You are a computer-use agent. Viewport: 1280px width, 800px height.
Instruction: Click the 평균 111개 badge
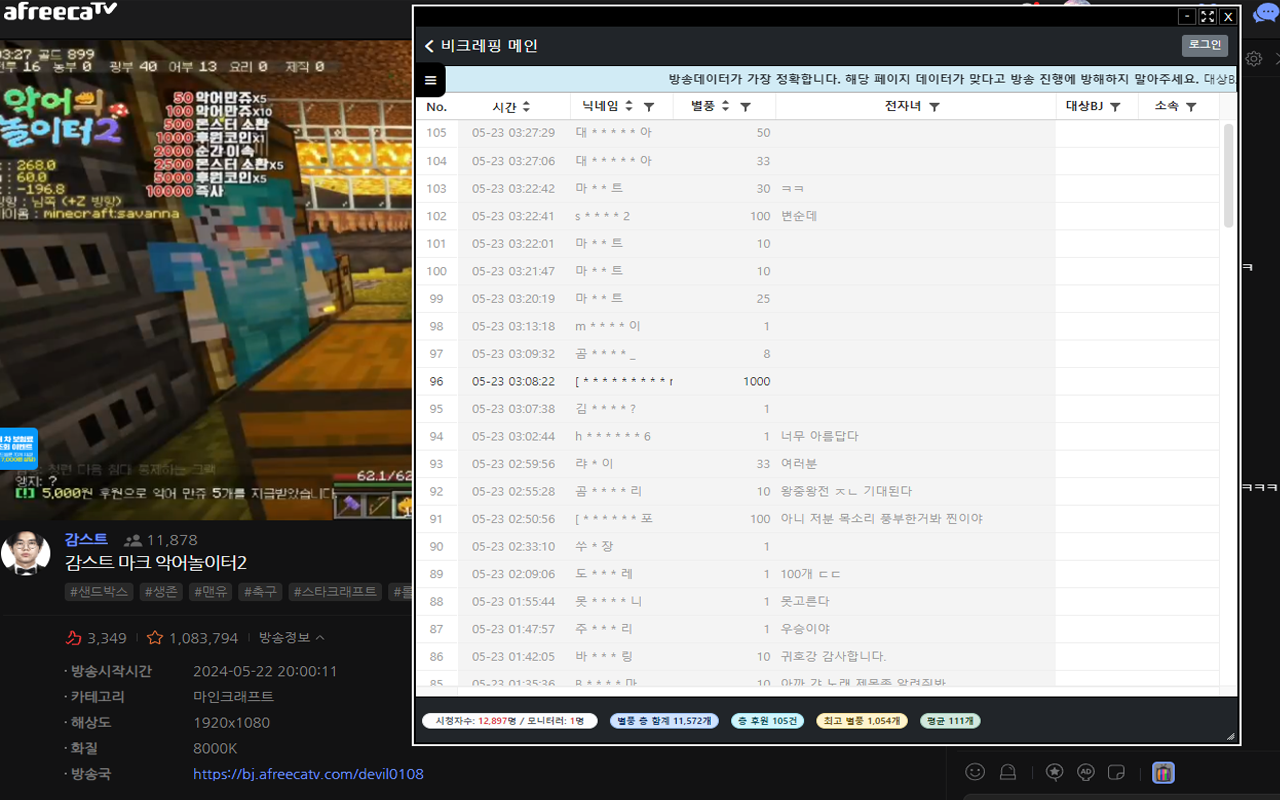tap(950, 721)
